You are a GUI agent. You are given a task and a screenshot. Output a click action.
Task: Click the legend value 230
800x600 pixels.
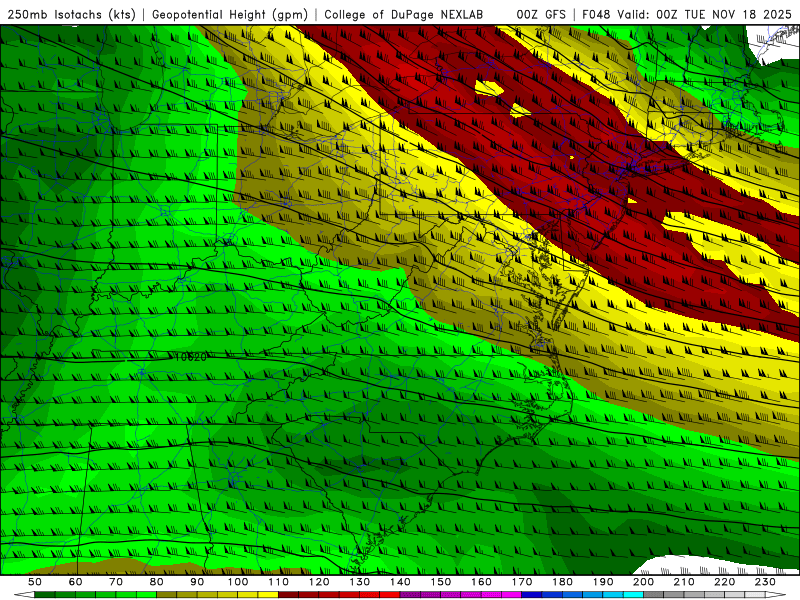765,582
